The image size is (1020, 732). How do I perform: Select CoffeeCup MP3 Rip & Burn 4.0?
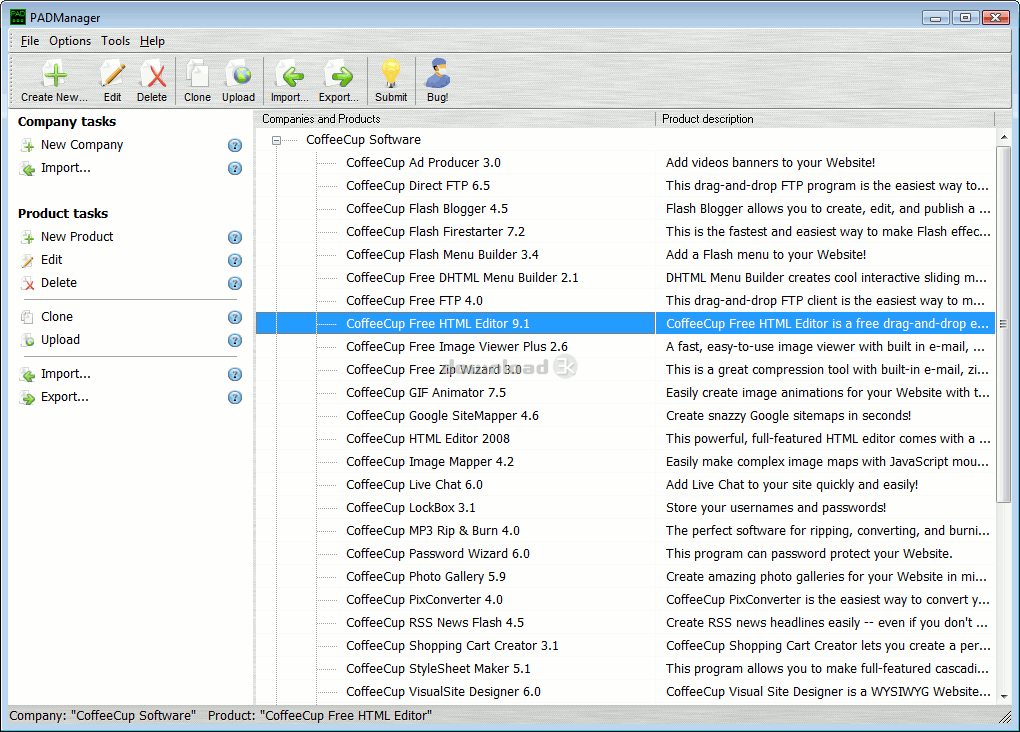pos(433,531)
